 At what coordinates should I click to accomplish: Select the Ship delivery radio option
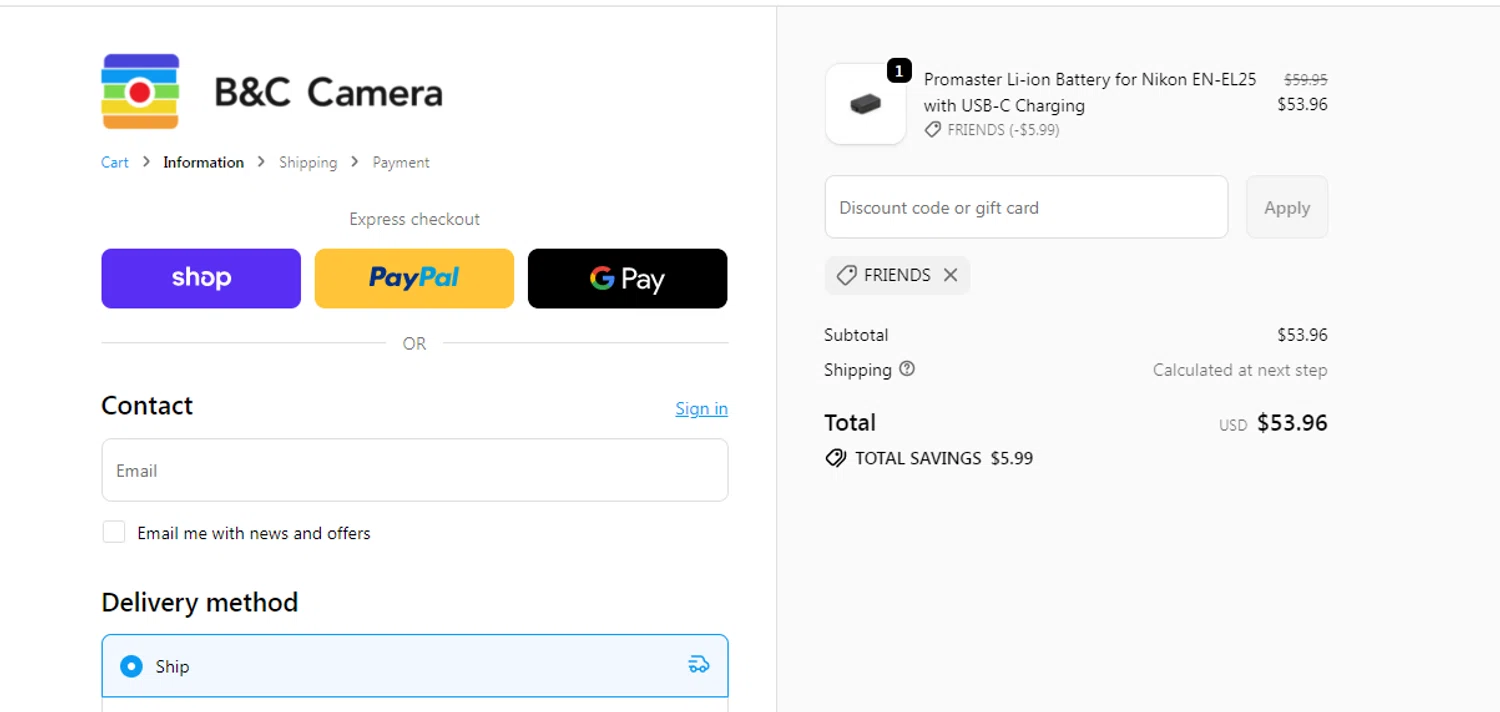pyautogui.click(x=131, y=666)
